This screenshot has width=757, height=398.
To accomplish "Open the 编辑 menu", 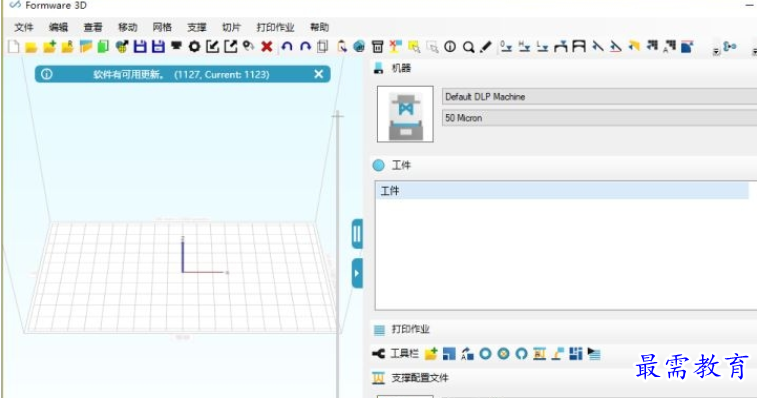I will click(x=58, y=28).
